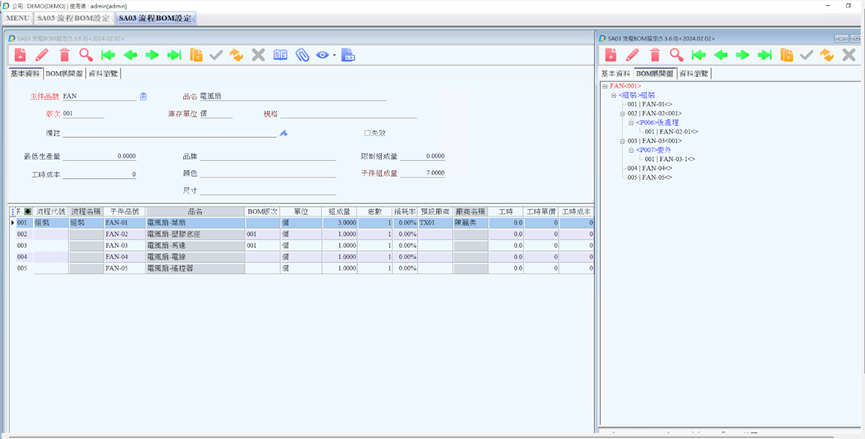This screenshot has height=439, width=865.
Task: Click the blue icon at end of 備註 field
Action: pos(284,133)
